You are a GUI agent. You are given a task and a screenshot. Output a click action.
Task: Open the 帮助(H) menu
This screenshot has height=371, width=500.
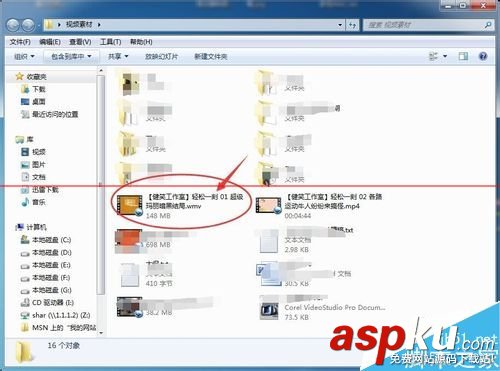pyautogui.click(x=141, y=42)
